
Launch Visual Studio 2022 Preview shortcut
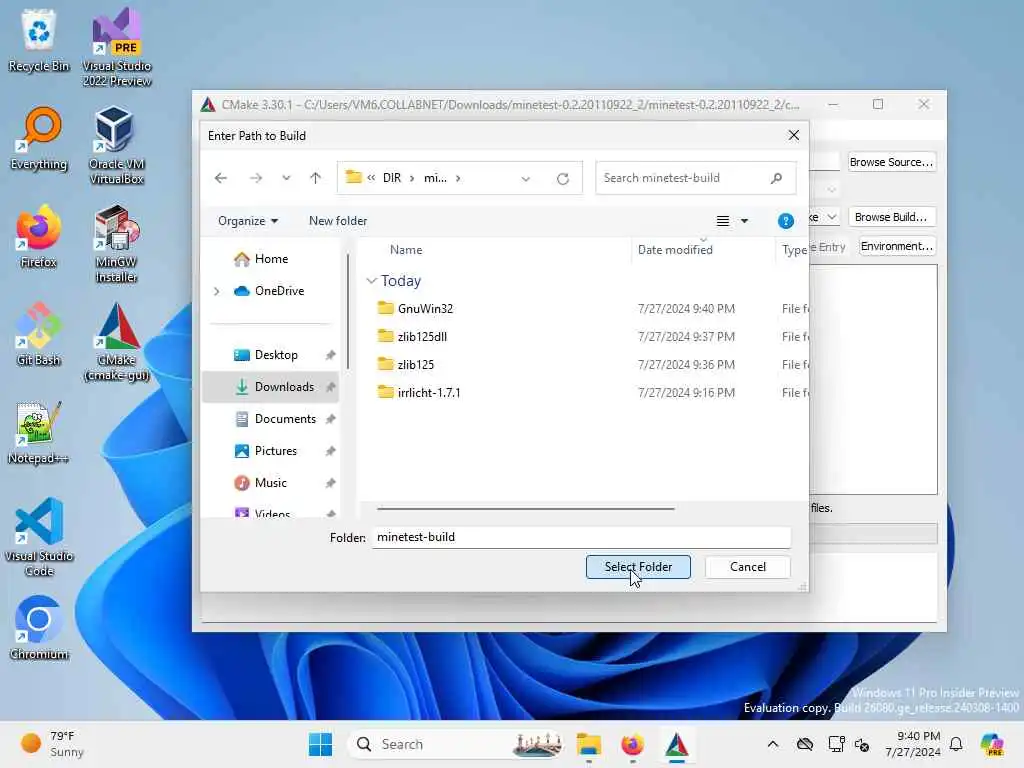point(117,47)
